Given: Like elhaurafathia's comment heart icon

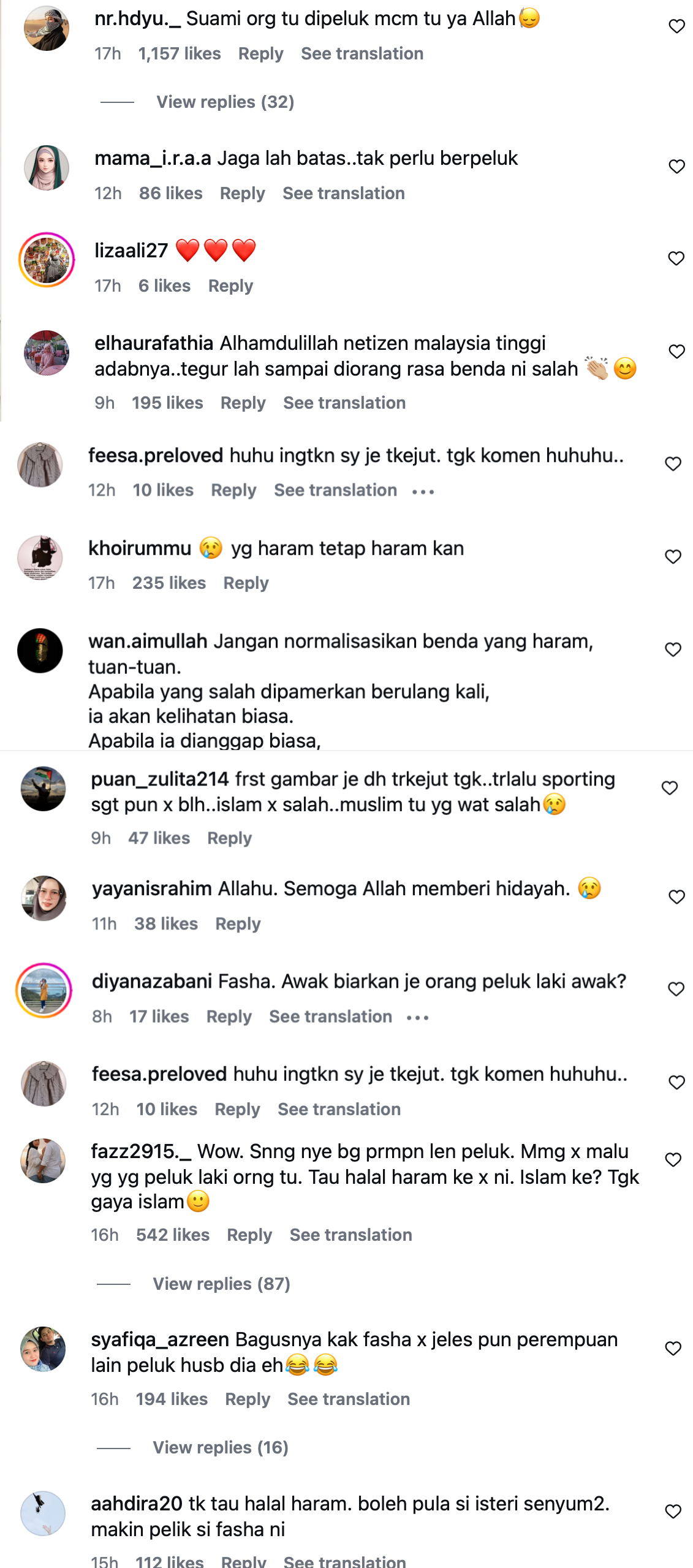Looking at the screenshot, I should click(x=676, y=351).
